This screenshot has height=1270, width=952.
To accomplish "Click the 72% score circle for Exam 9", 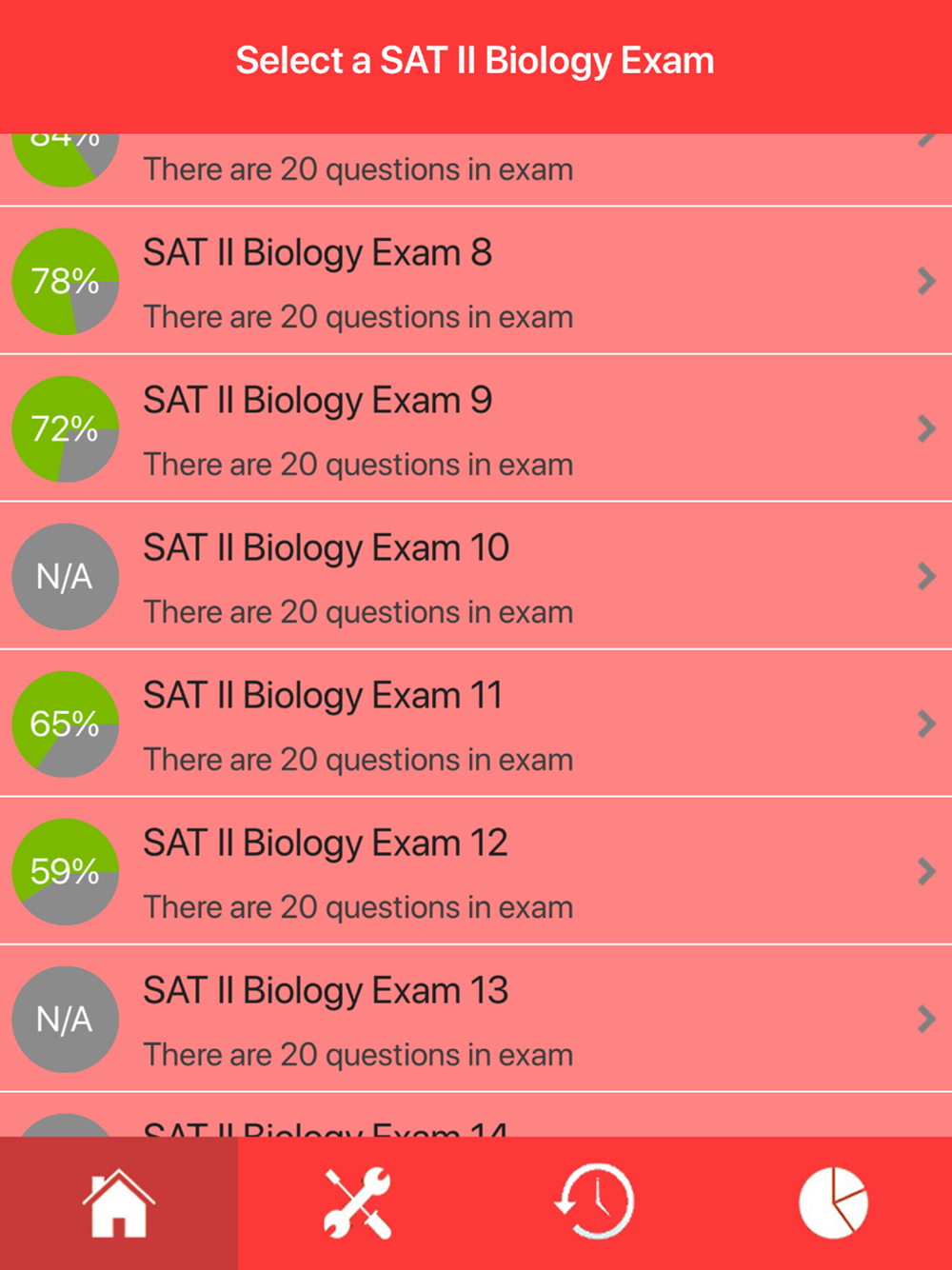I will pyautogui.click(x=66, y=428).
